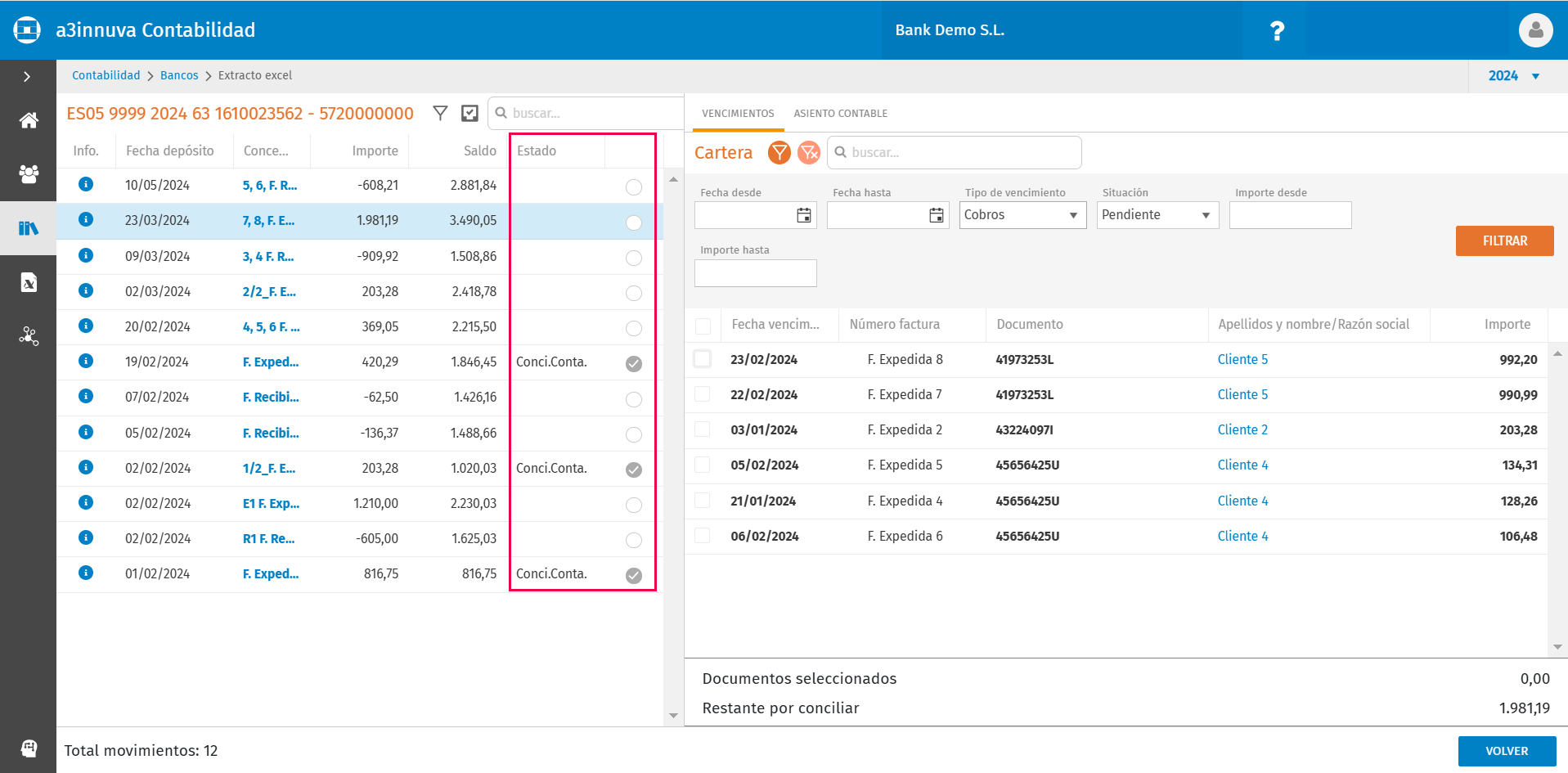Check the F. Expedida 2 invoice checkbox

pyautogui.click(x=702, y=429)
